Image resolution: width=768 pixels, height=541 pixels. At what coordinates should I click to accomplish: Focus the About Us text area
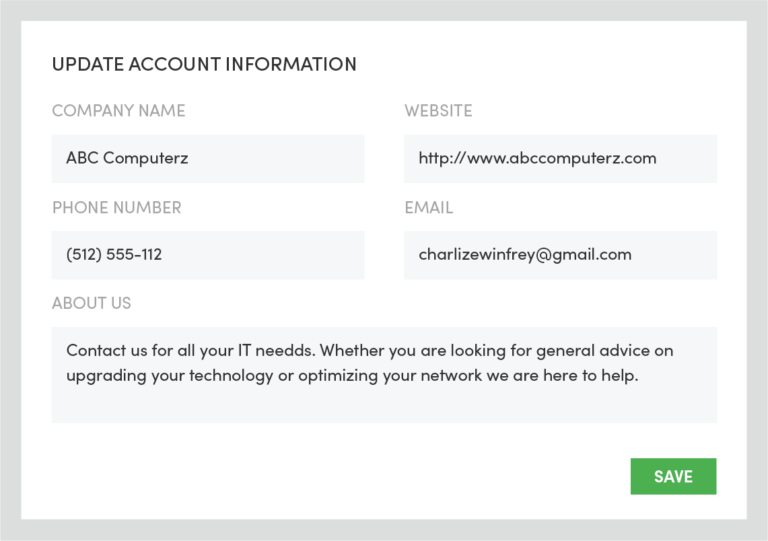384,375
